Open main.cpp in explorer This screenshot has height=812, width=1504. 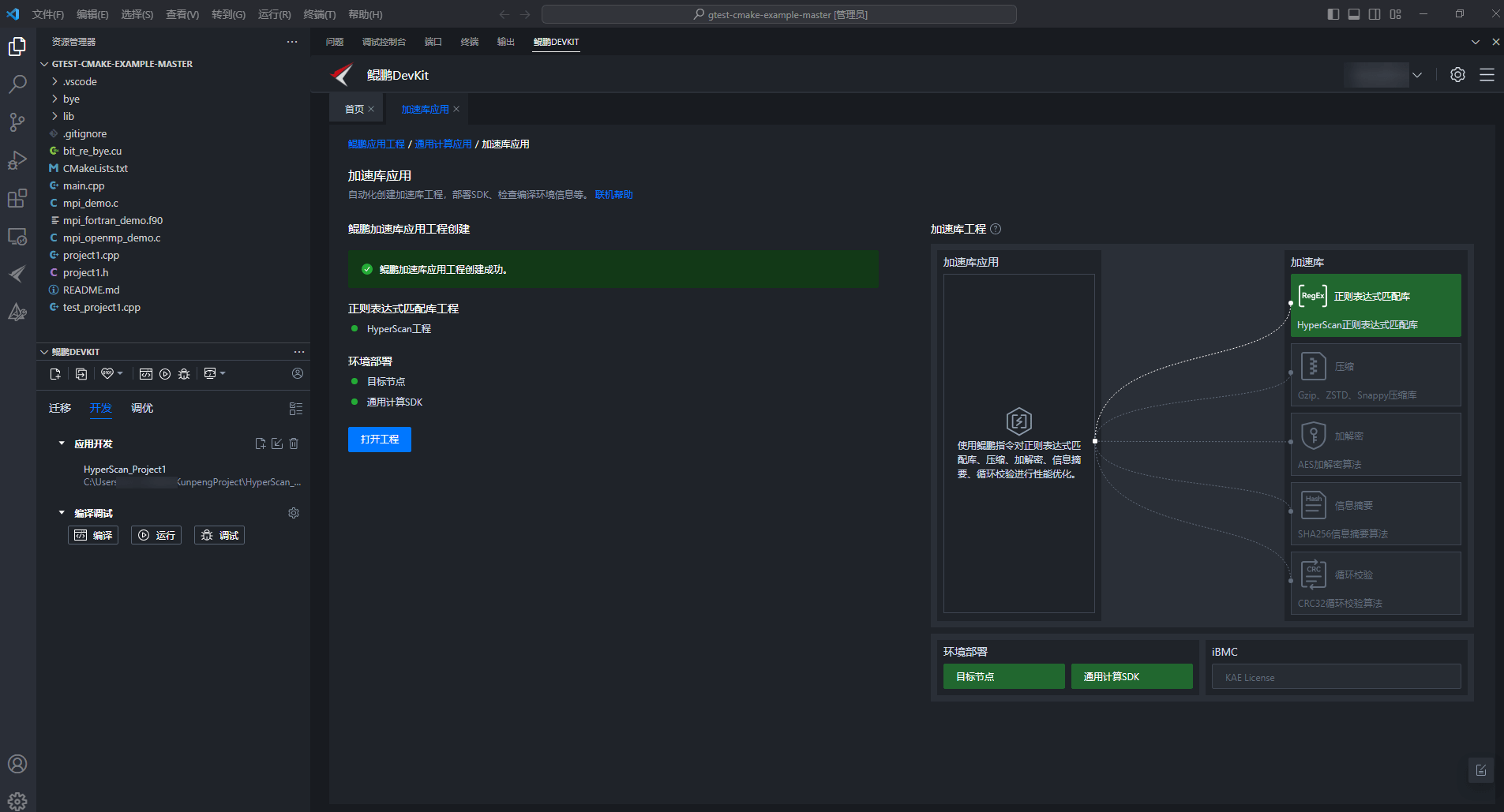84,185
